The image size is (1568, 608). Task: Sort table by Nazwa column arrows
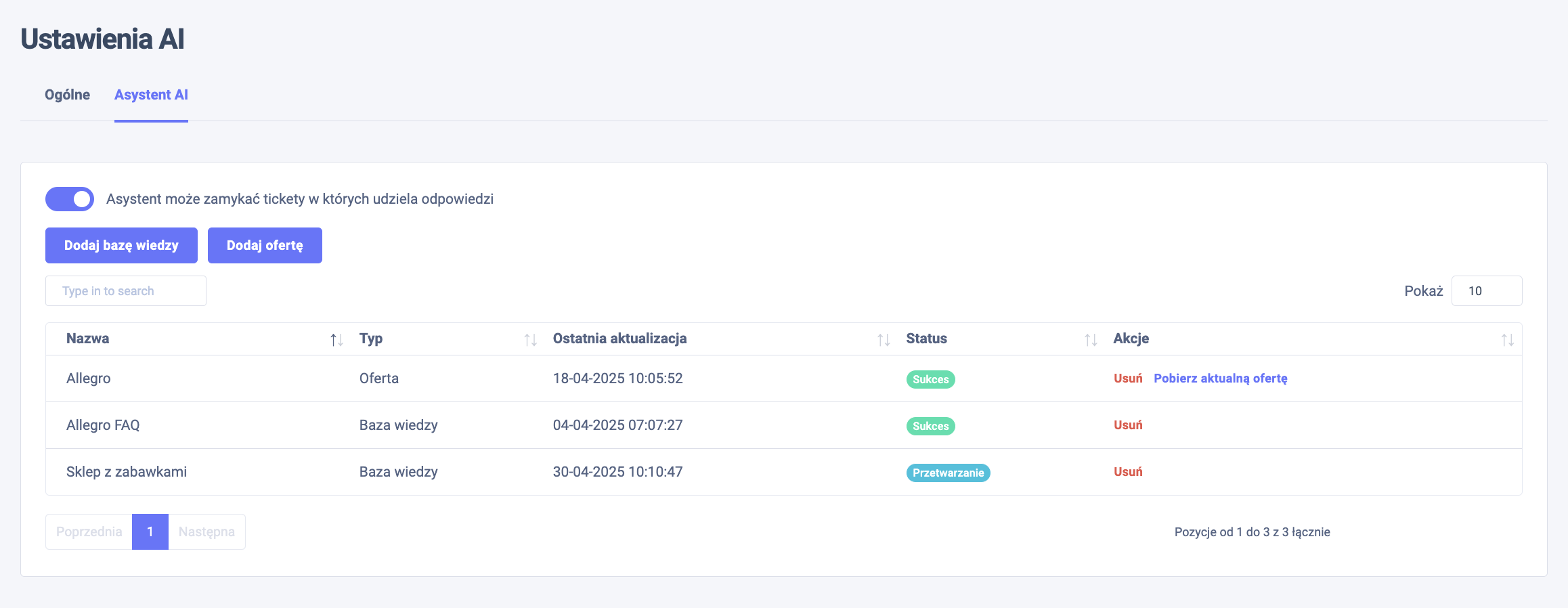point(336,340)
